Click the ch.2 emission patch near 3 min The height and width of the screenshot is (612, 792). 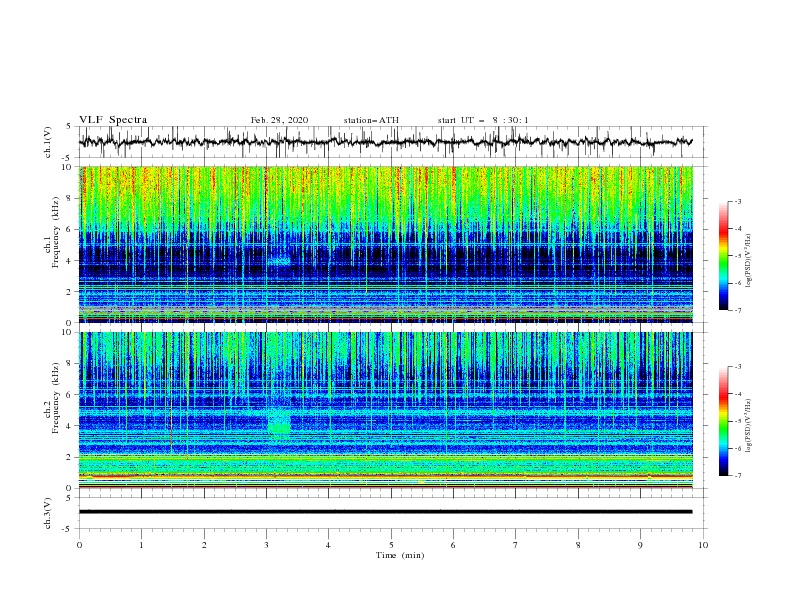(x=279, y=421)
